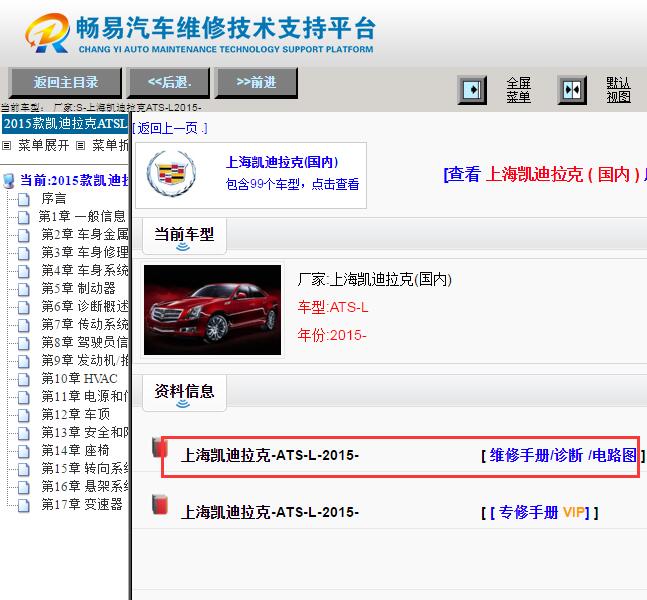Click the full-screen menu icon beside 全屏菜单
The image size is (647, 600).
[x=472, y=90]
